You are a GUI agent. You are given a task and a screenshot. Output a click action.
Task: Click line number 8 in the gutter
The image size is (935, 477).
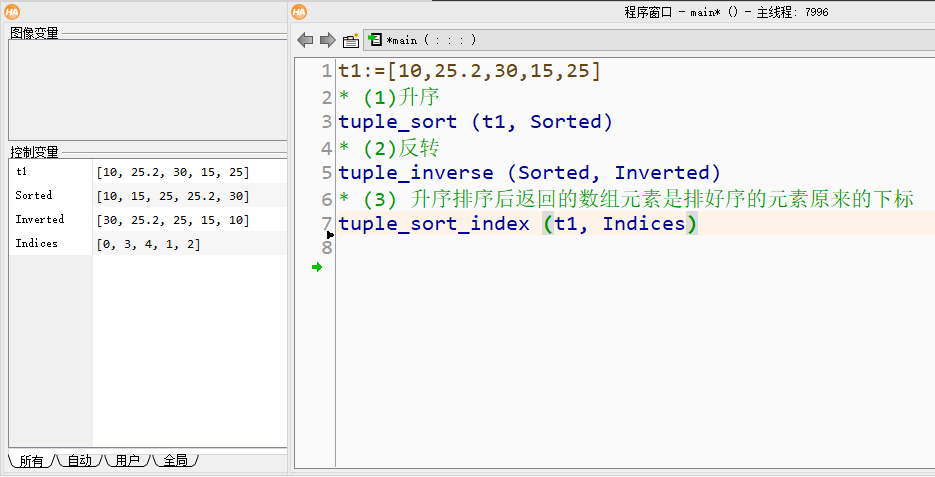[x=326, y=247]
